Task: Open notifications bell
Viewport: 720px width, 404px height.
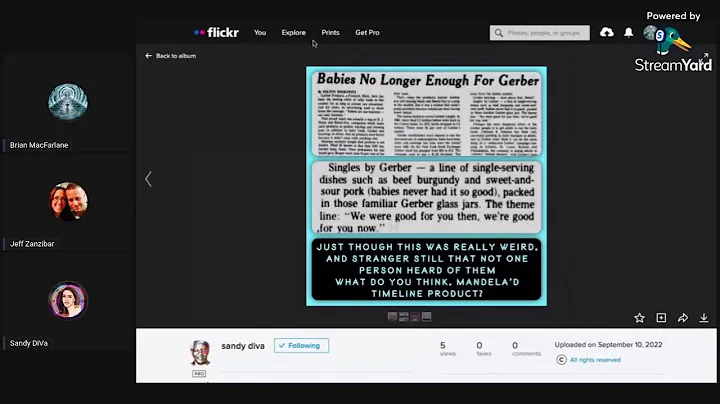Action: (x=629, y=32)
